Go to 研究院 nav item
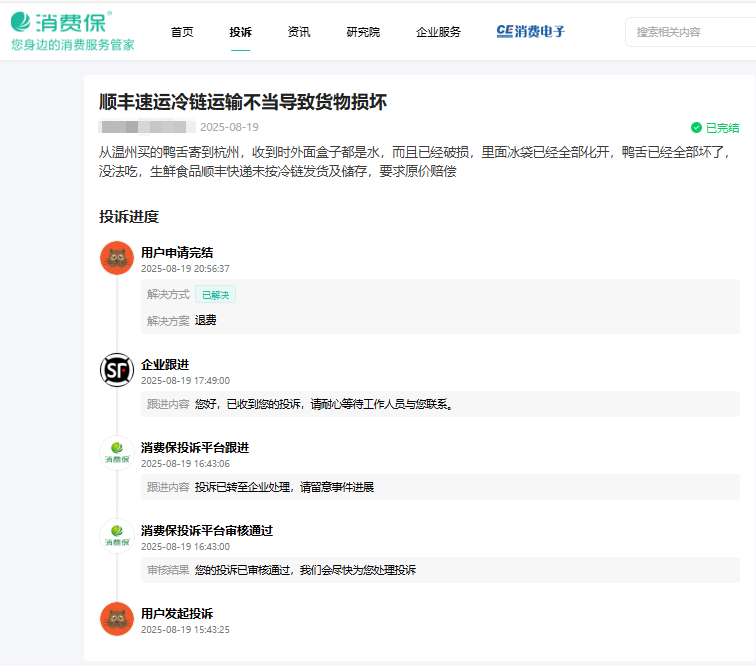The height and width of the screenshot is (666, 756). 363,32
